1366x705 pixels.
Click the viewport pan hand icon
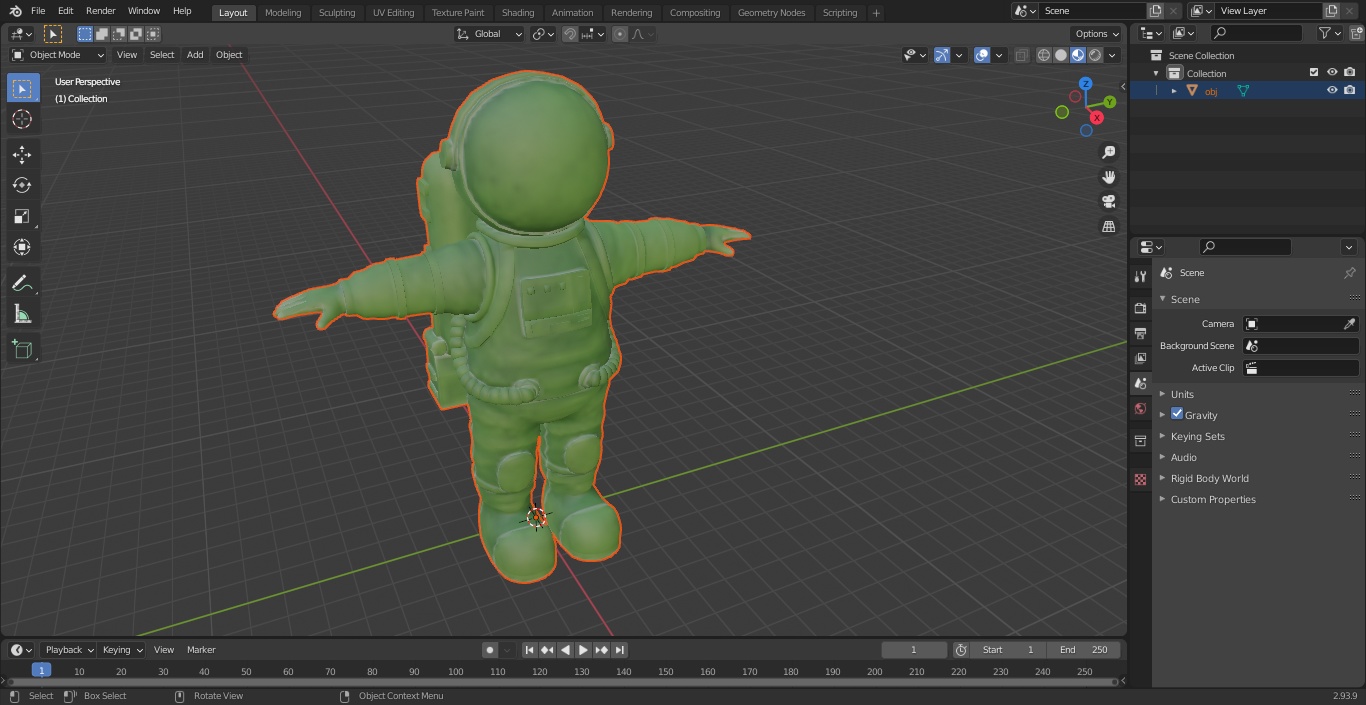tap(1108, 177)
